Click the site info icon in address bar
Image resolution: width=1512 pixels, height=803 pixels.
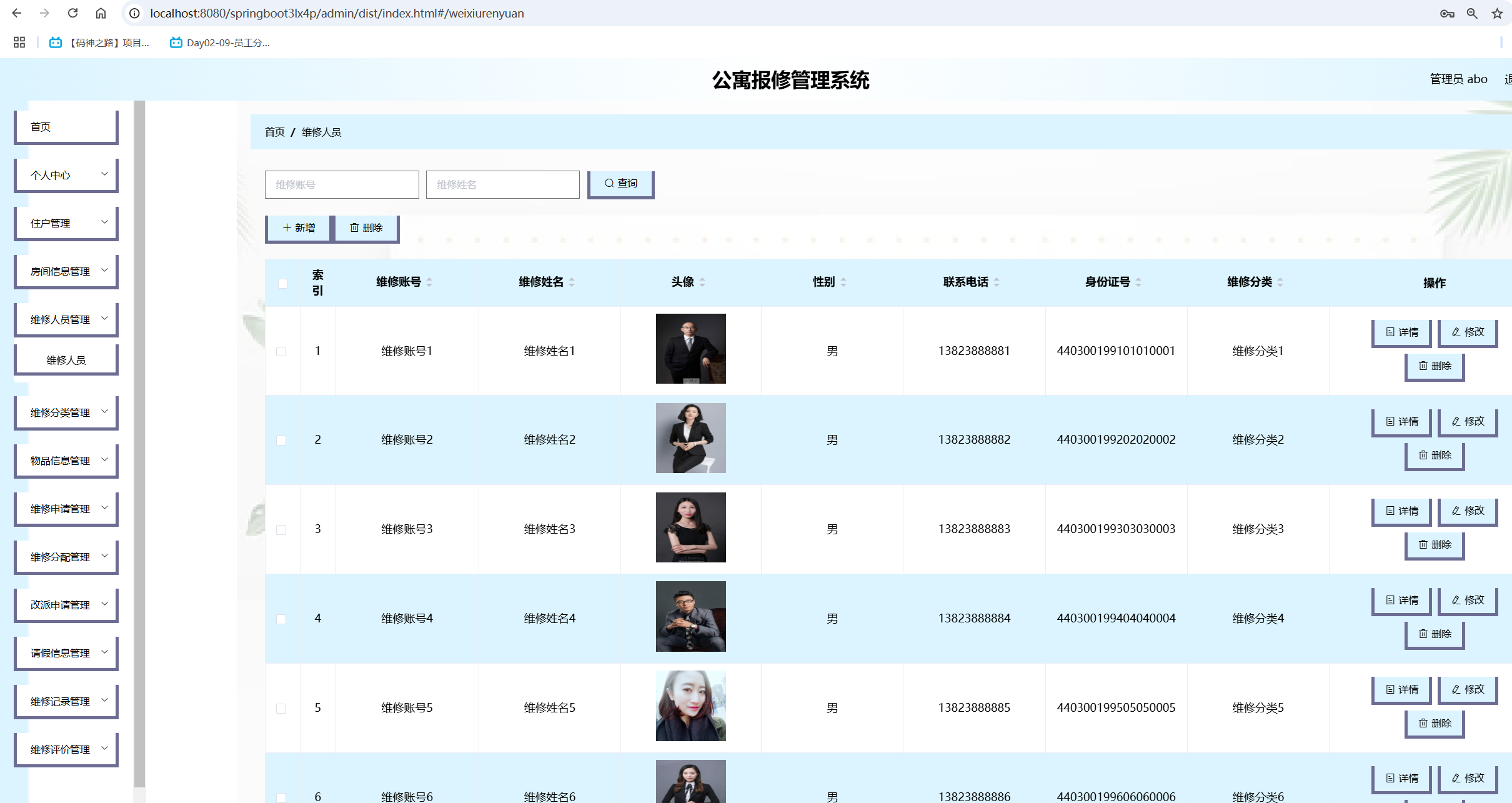pyautogui.click(x=134, y=13)
